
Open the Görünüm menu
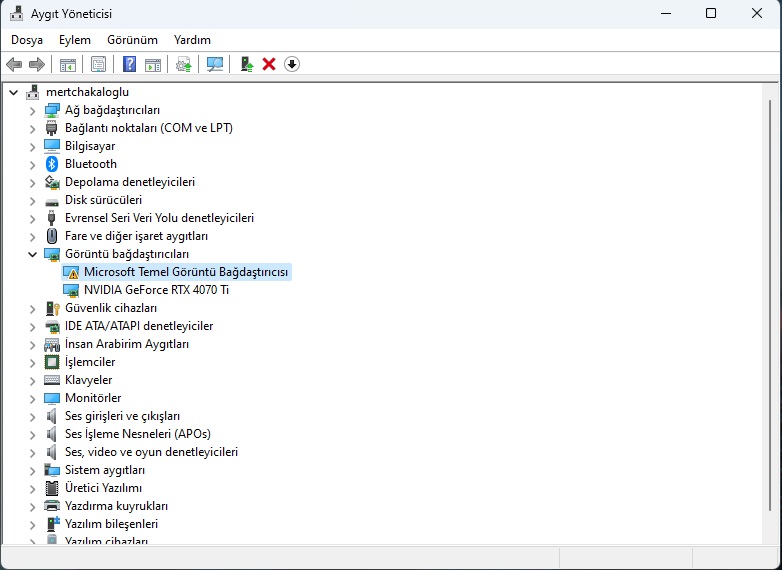click(132, 40)
